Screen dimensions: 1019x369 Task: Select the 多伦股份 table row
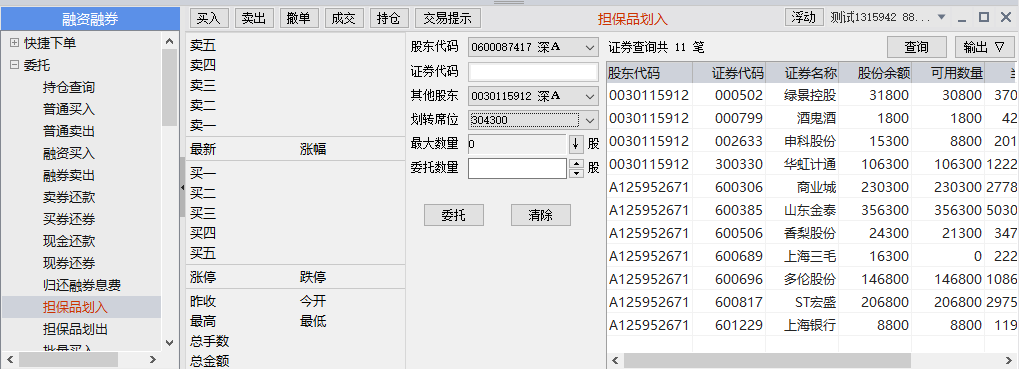[812, 279]
